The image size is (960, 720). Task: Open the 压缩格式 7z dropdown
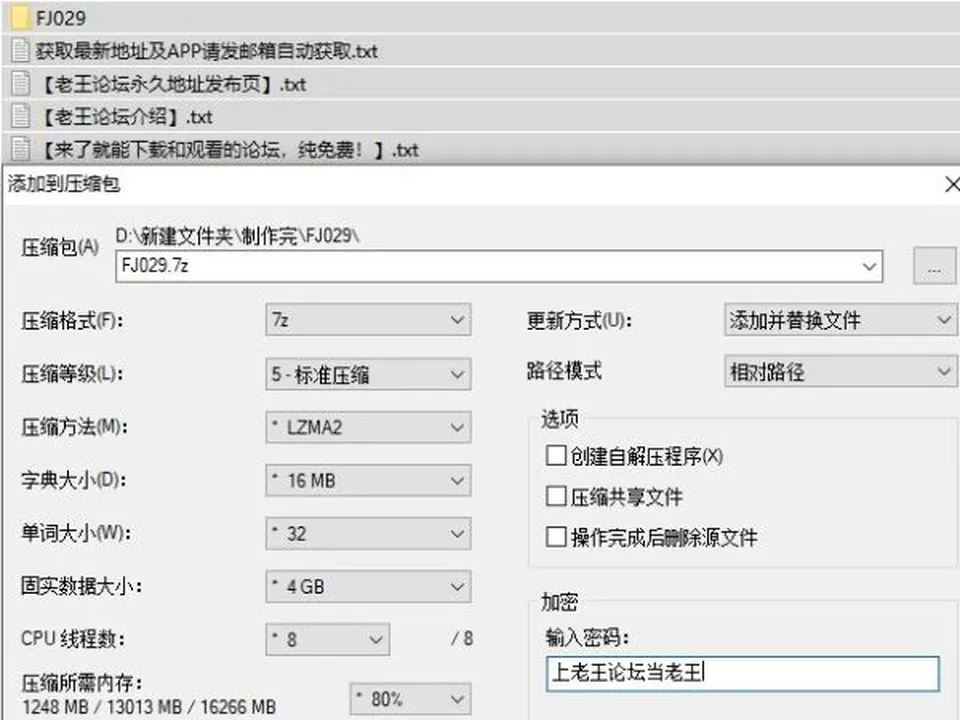(x=368, y=320)
